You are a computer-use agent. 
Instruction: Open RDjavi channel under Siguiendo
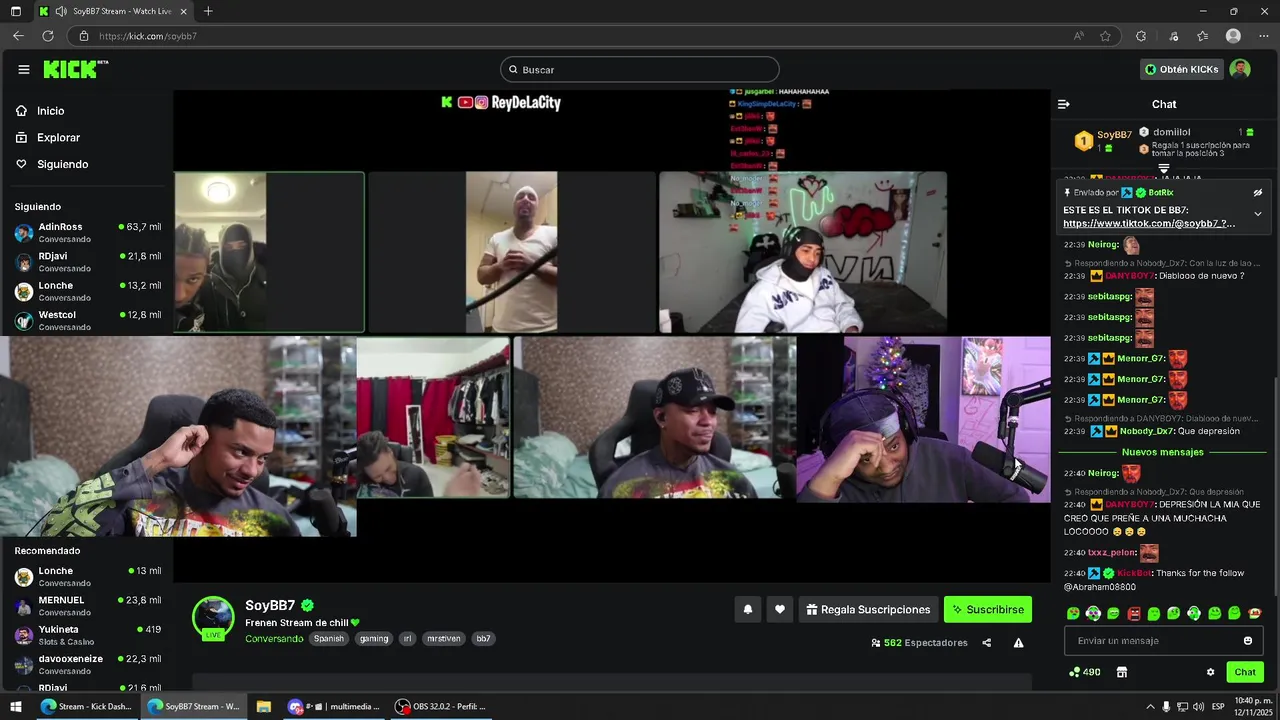click(x=88, y=262)
